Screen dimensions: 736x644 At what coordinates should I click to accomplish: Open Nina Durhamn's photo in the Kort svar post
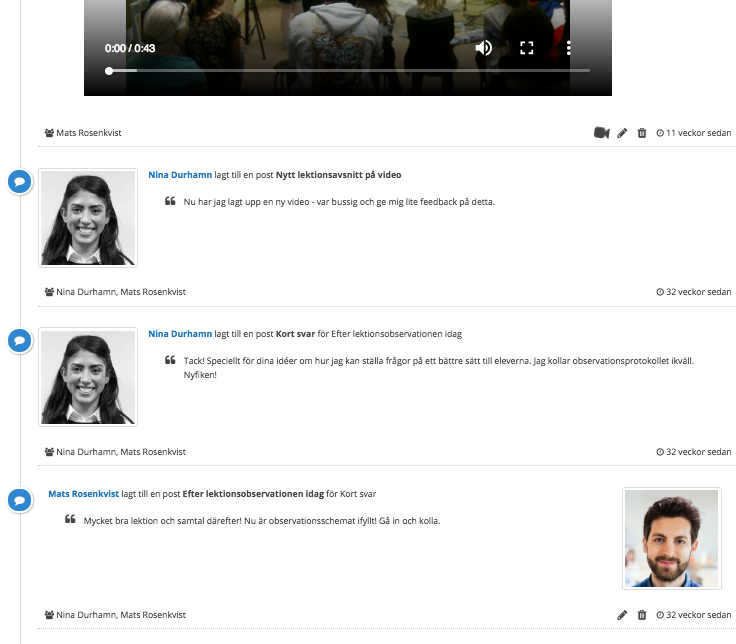point(88,377)
